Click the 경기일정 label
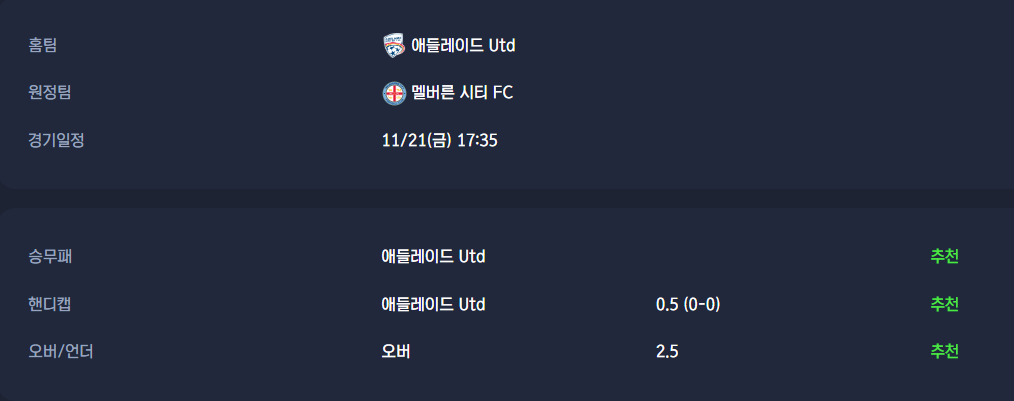The image size is (1014, 401). tap(56, 140)
